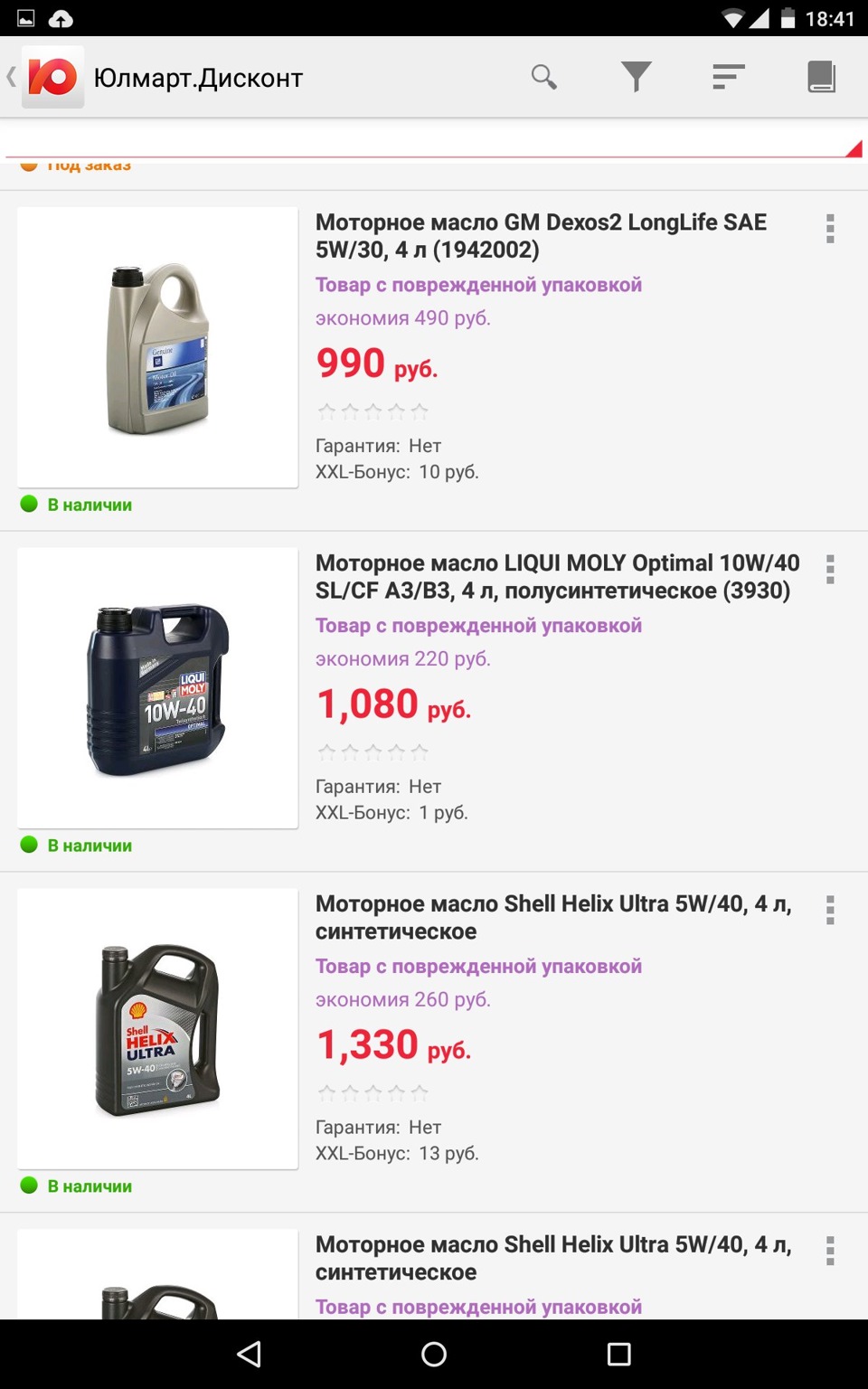Tap the 1,330 руб. price
This screenshot has height=1389, width=868.
tap(393, 1046)
